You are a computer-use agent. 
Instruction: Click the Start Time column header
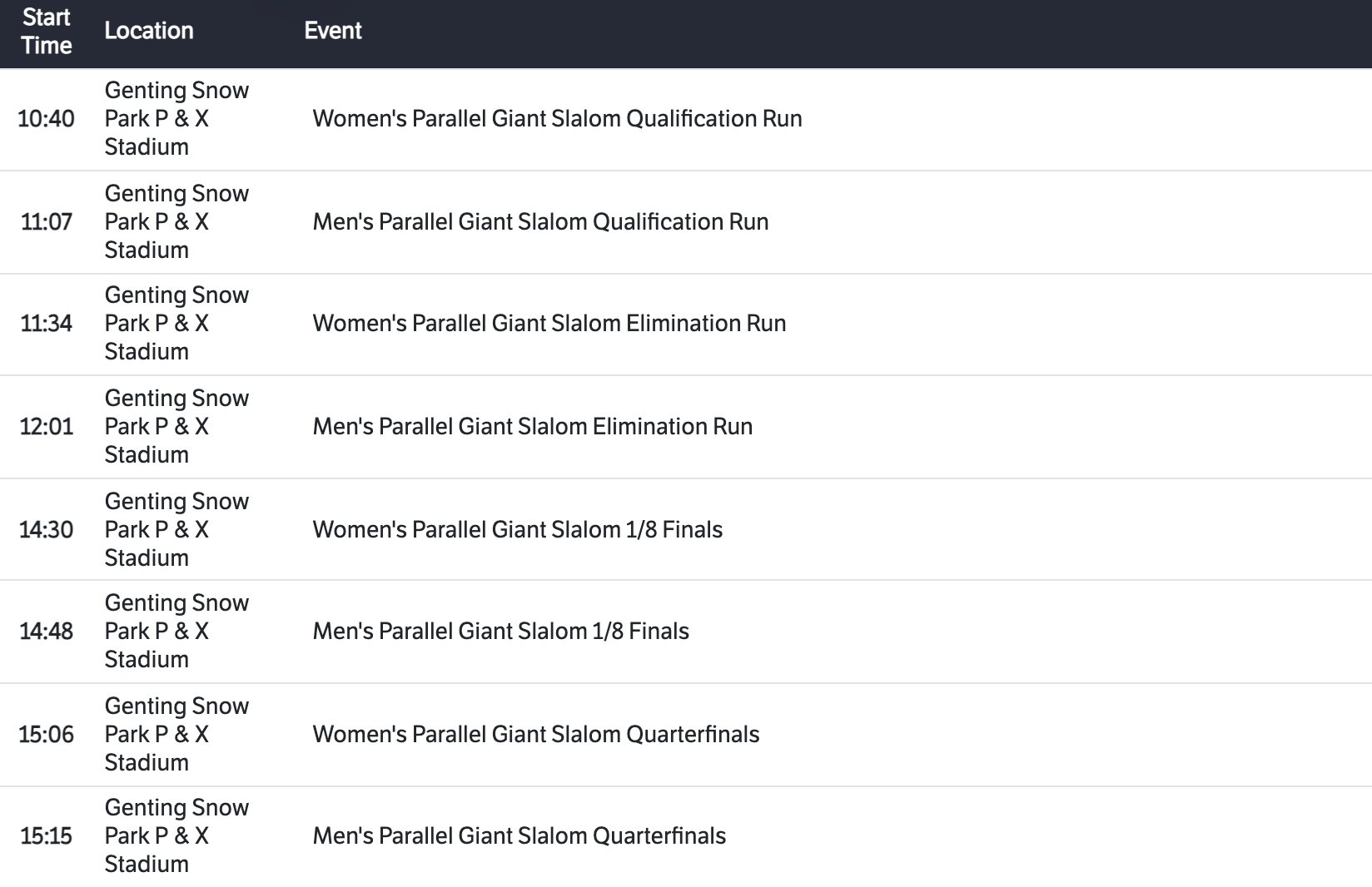pos(47,32)
